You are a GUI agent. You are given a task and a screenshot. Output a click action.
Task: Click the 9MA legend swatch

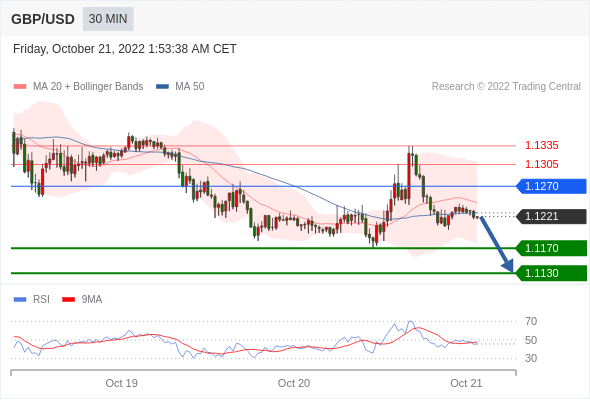point(68,300)
